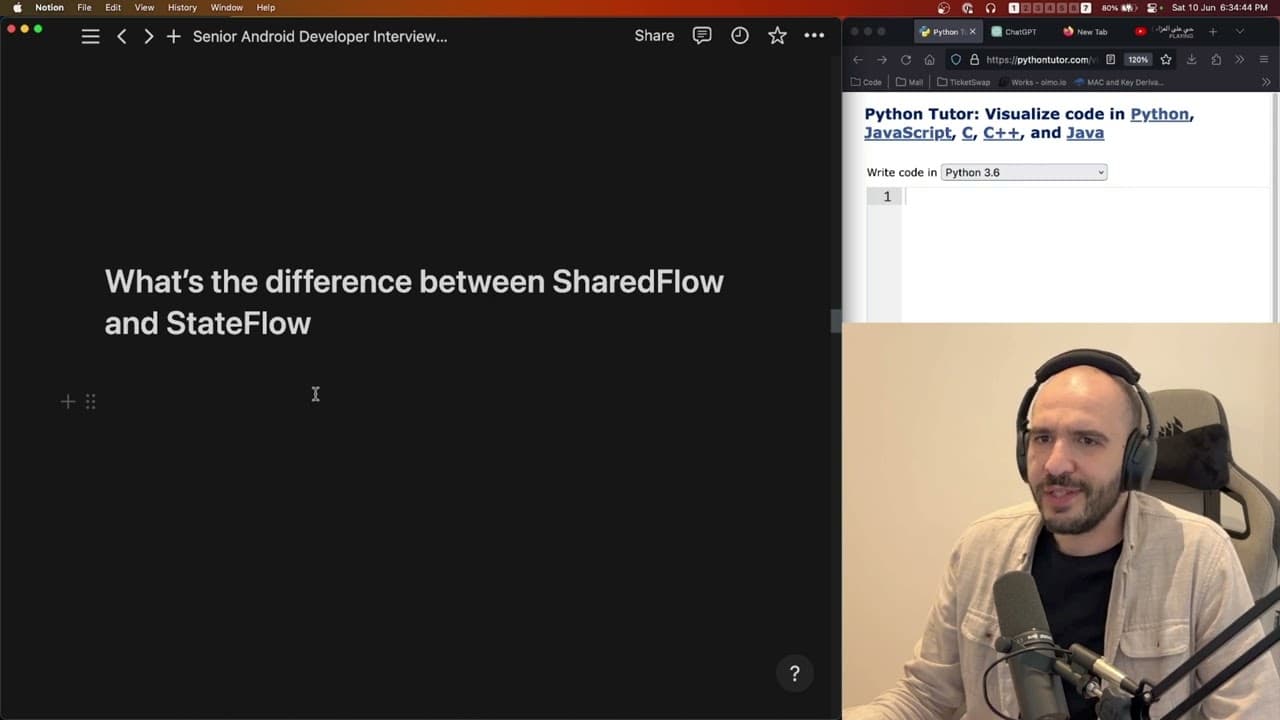Follow the JavaScript link on Python Tutor

tap(908, 132)
